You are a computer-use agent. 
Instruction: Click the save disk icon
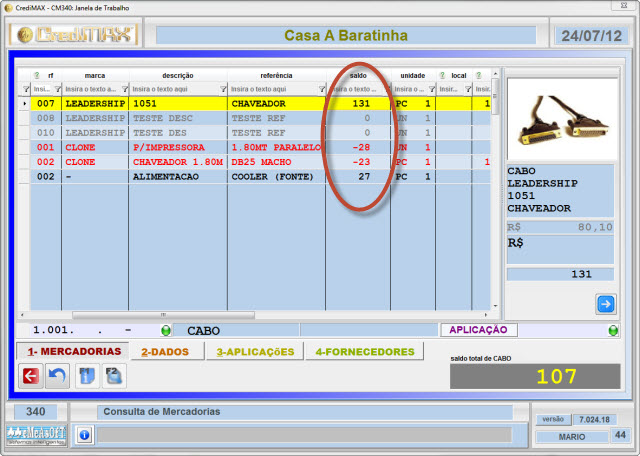click(113, 376)
